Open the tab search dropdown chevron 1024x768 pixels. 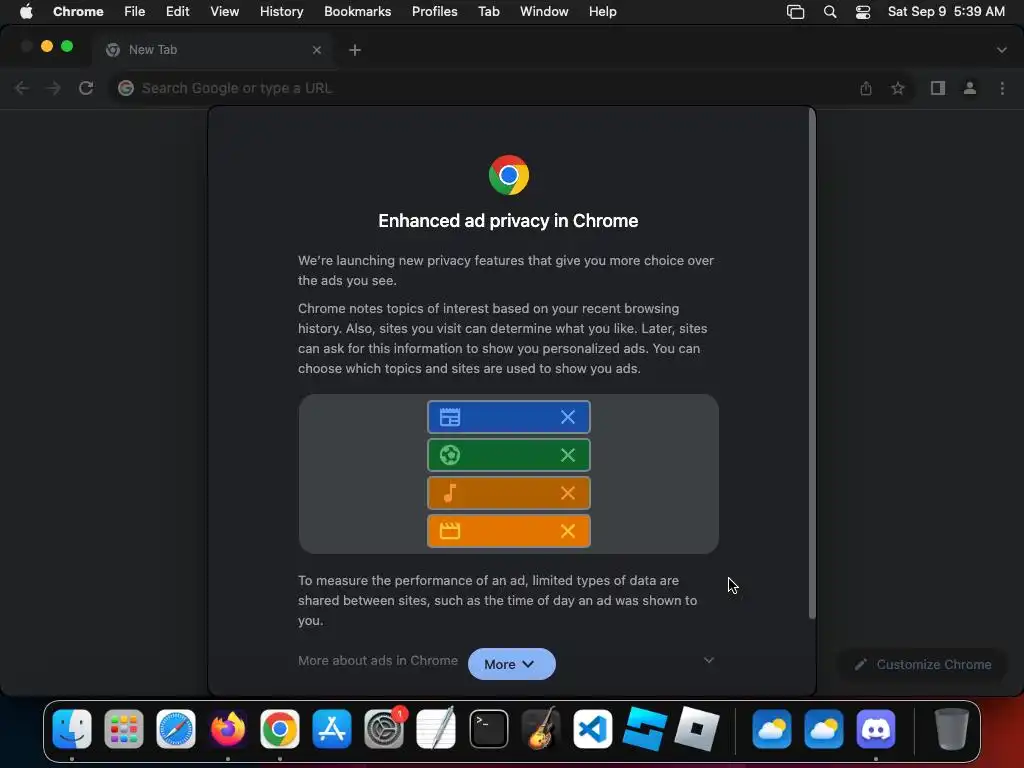coord(1002,50)
